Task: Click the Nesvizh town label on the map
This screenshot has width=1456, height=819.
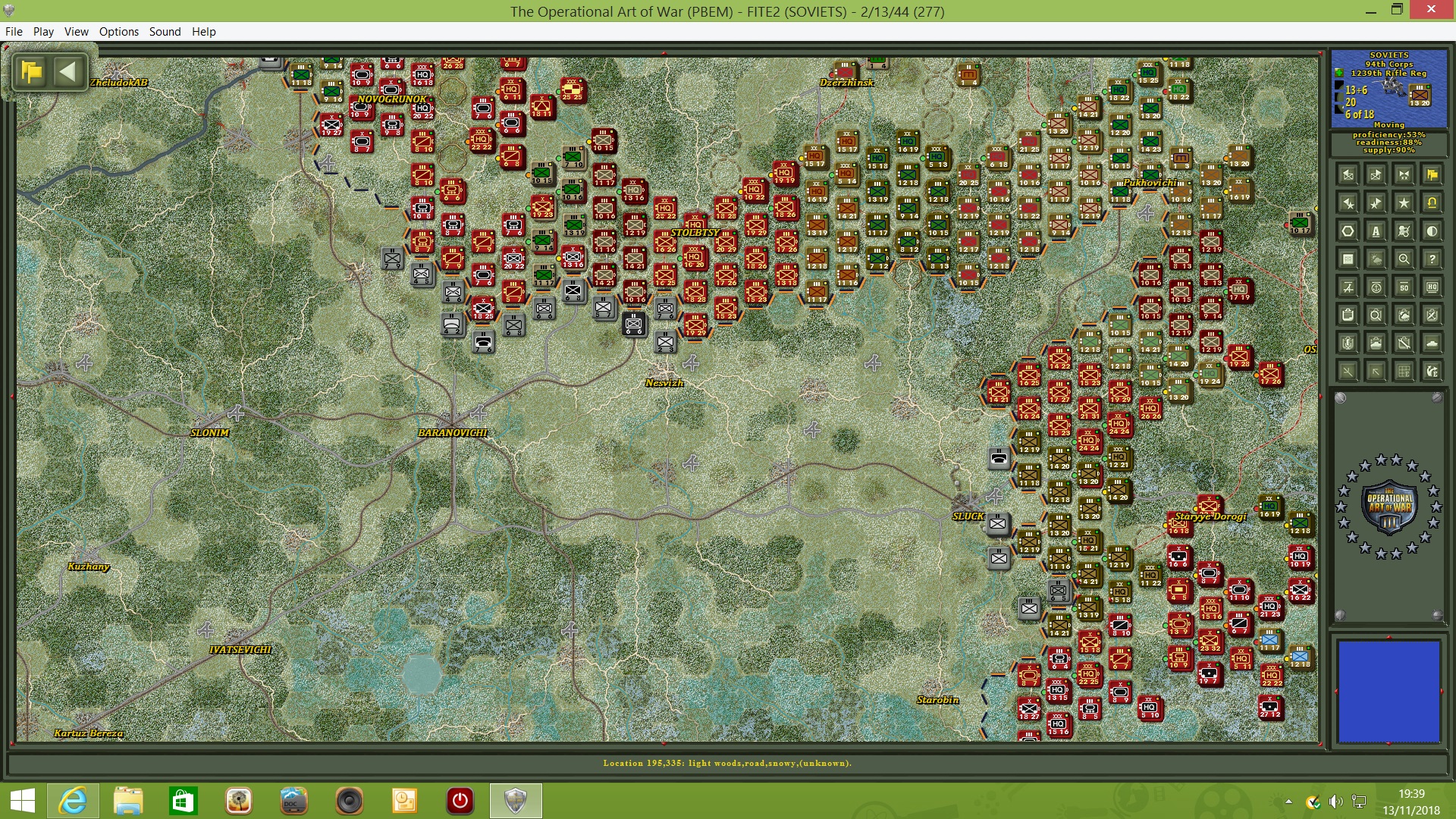Action: (x=664, y=383)
